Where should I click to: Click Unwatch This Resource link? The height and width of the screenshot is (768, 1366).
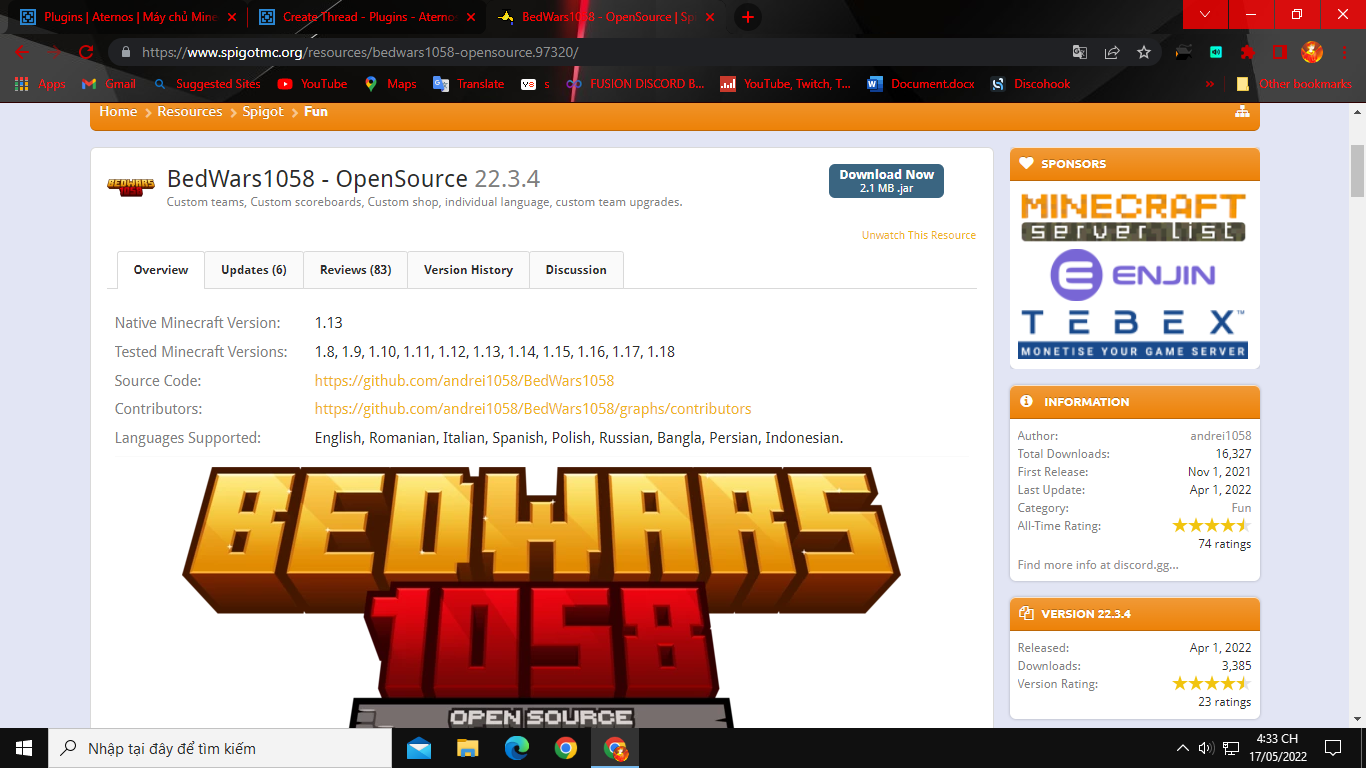tap(919, 235)
